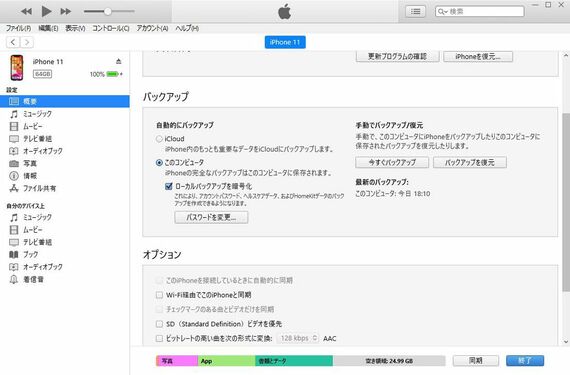Click the 書類とデータ storage segment
570x375 pixels.
[294, 361]
